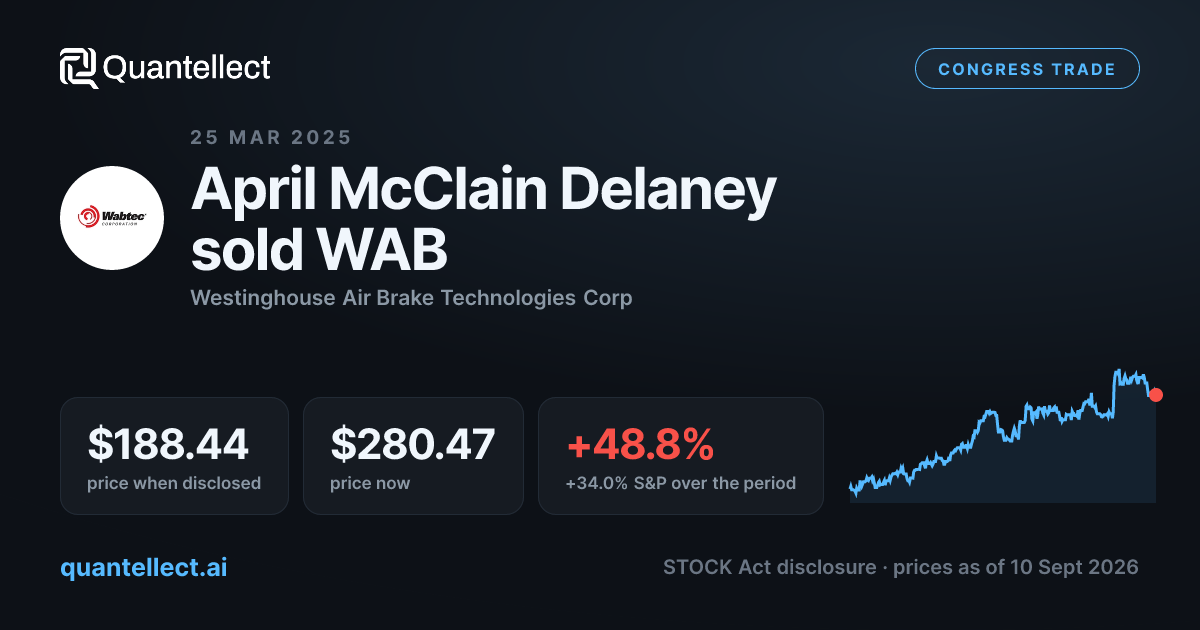
Task: Click the chart peak near the right
Action: [x=1117, y=371]
